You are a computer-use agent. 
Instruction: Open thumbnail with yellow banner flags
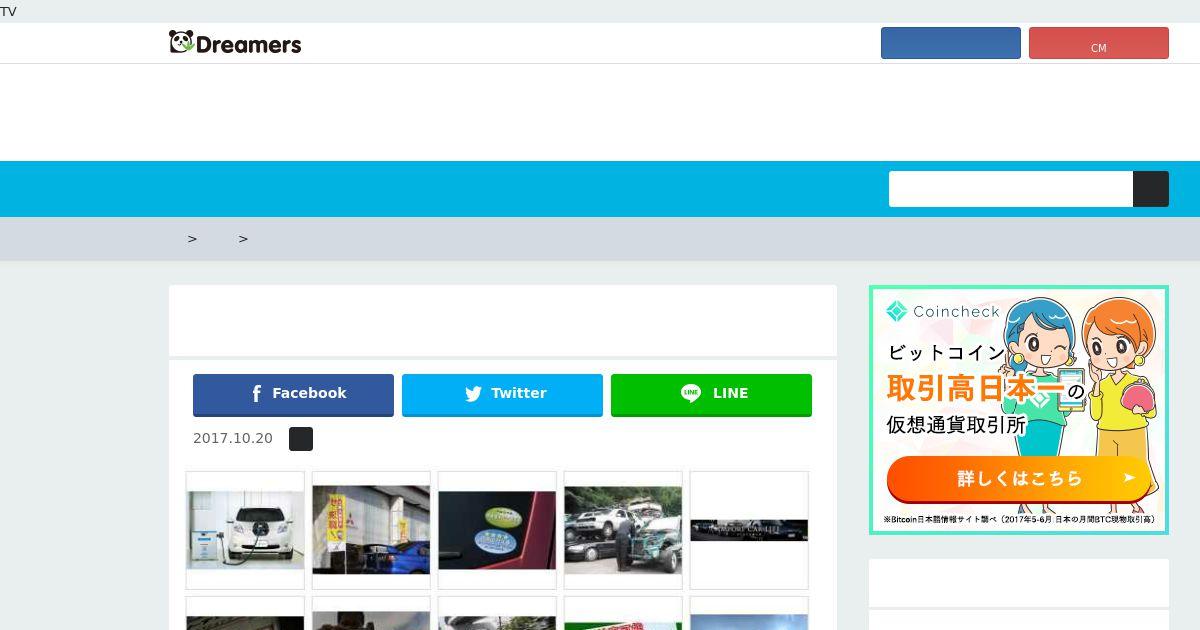(371, 530)
